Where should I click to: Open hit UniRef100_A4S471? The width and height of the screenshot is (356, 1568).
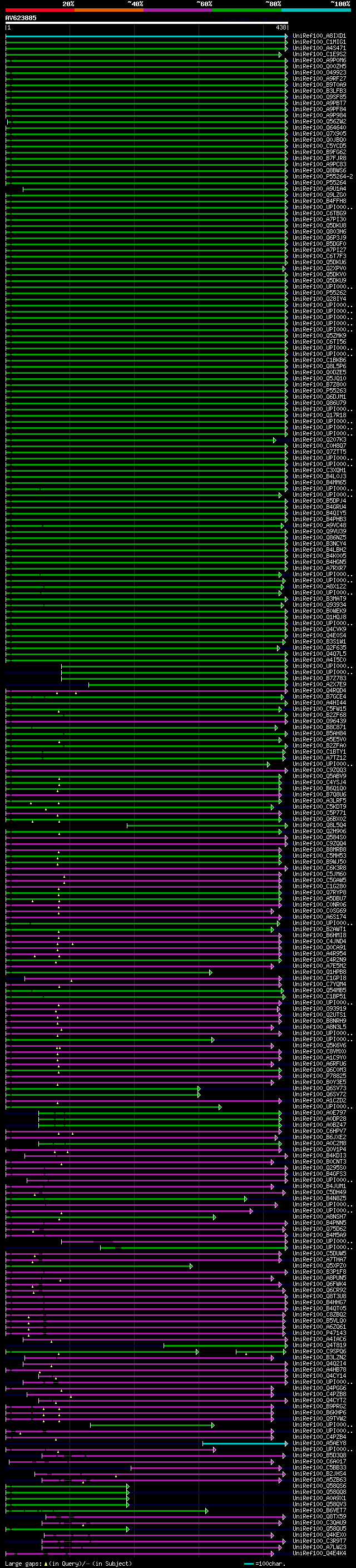click(x=319, y=49)
